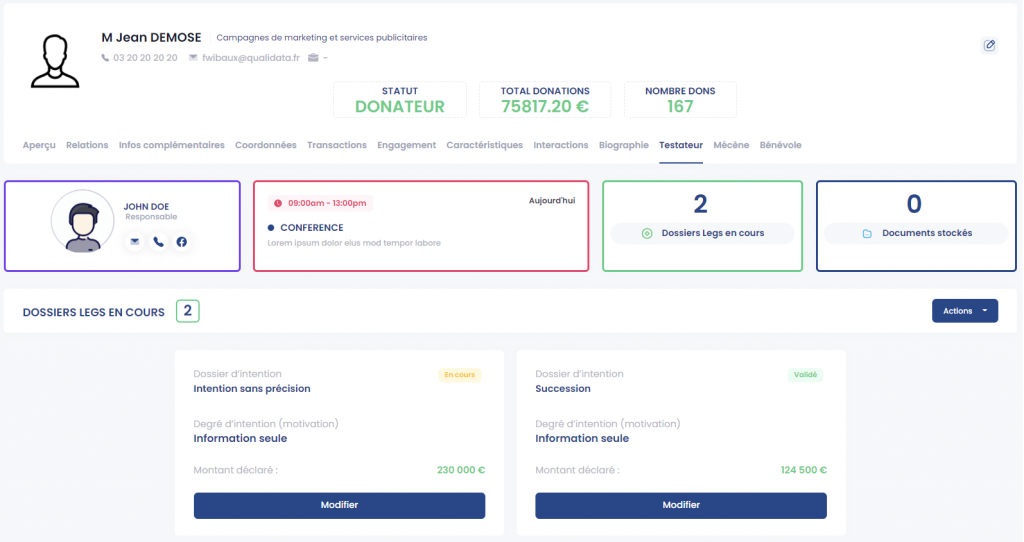Image resolution: width=1024 pixels, height=542 pixels.
Task: Click the phone icon next to 03 20 20 20 20
Action: coord(105,57)
